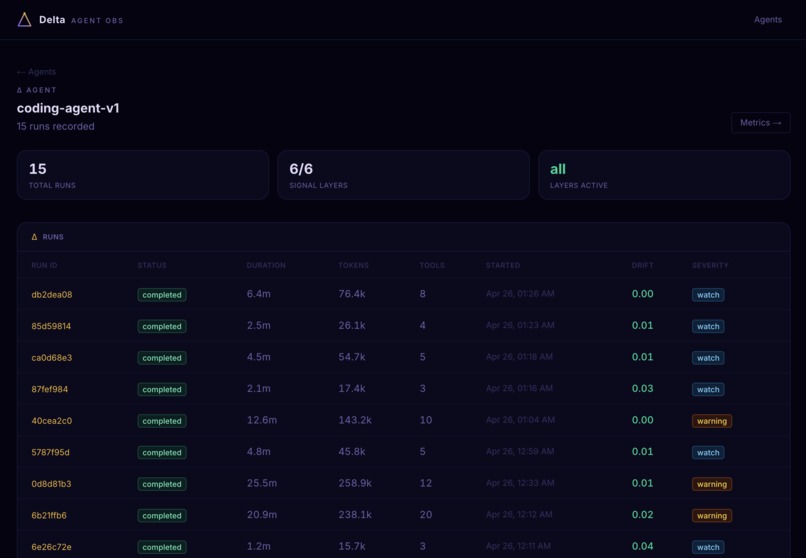Click drift value 0.03
The width and height of the screenshot is (806, 558).
pyautogui.click(x=643, y=388)
